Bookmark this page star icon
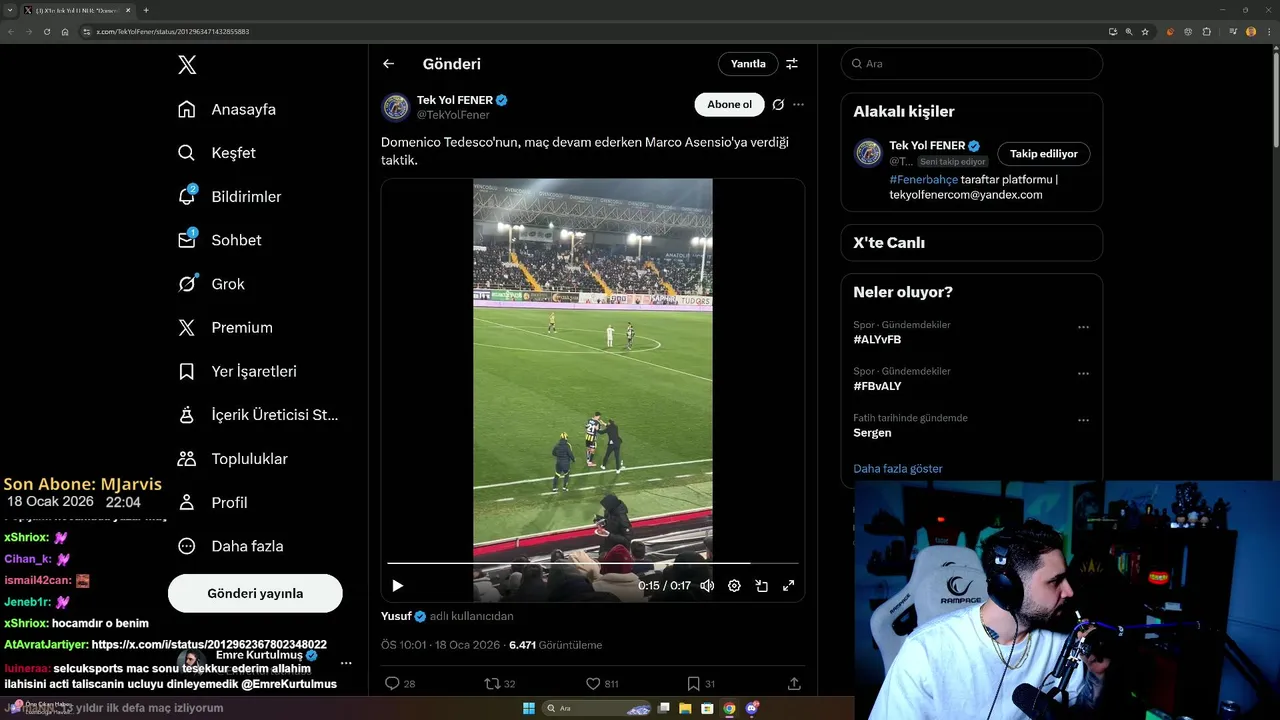Screen dimensions: 1280x720 click(1145, 32)
